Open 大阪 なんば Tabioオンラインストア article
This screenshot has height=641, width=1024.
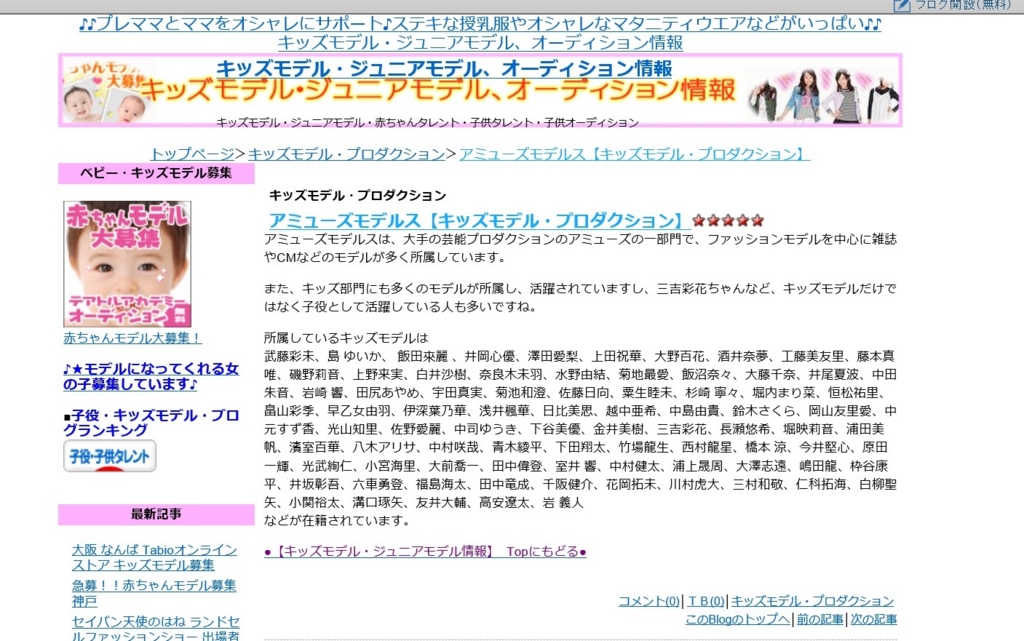point(154,557)
